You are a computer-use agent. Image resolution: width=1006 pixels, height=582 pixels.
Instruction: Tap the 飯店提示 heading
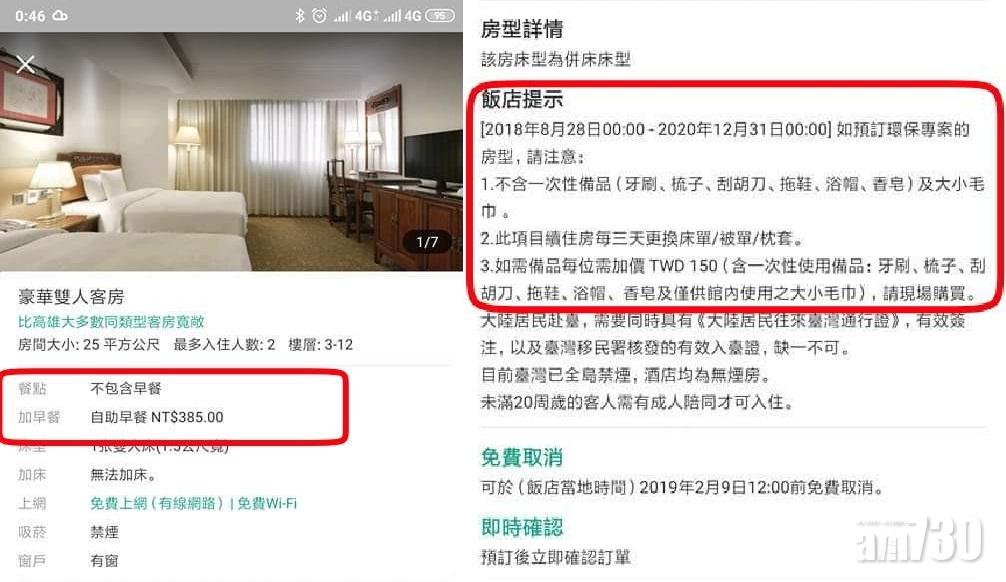tap(522, 99)
